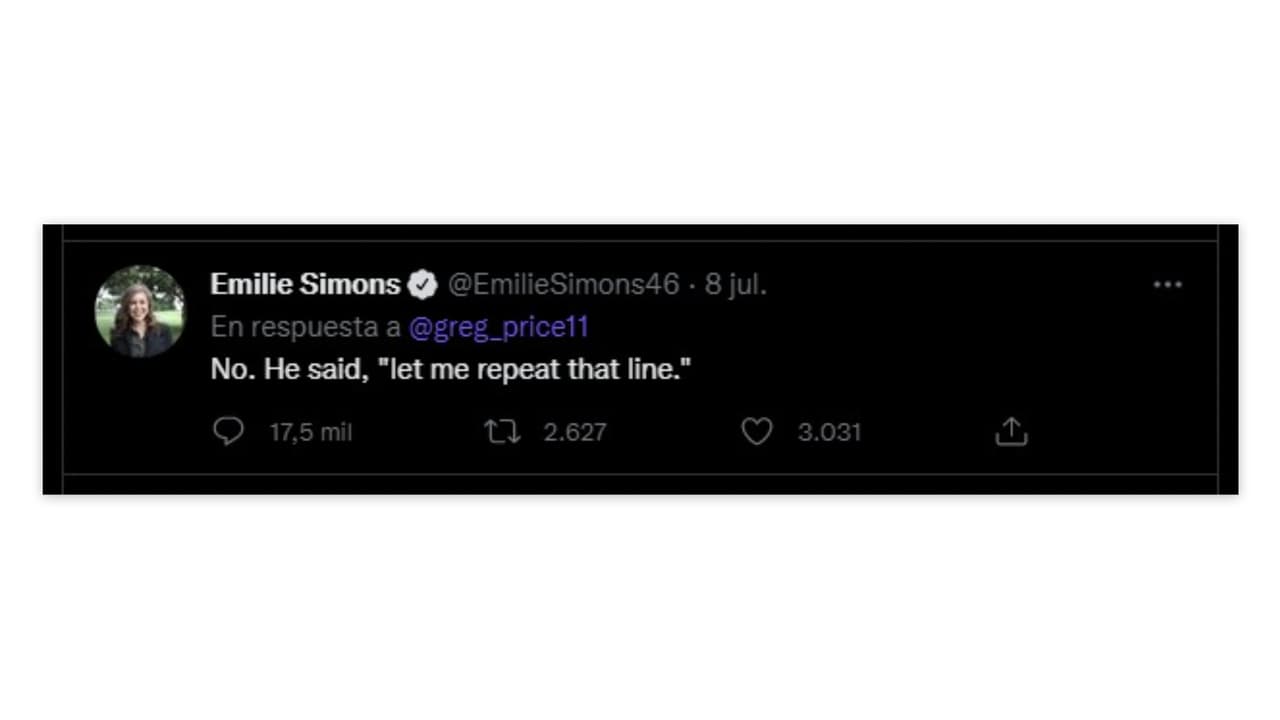Screen dimensions: 1280x720
Task: Click the quoted phrase "let me repeat that line."
Action: (535, 369)
